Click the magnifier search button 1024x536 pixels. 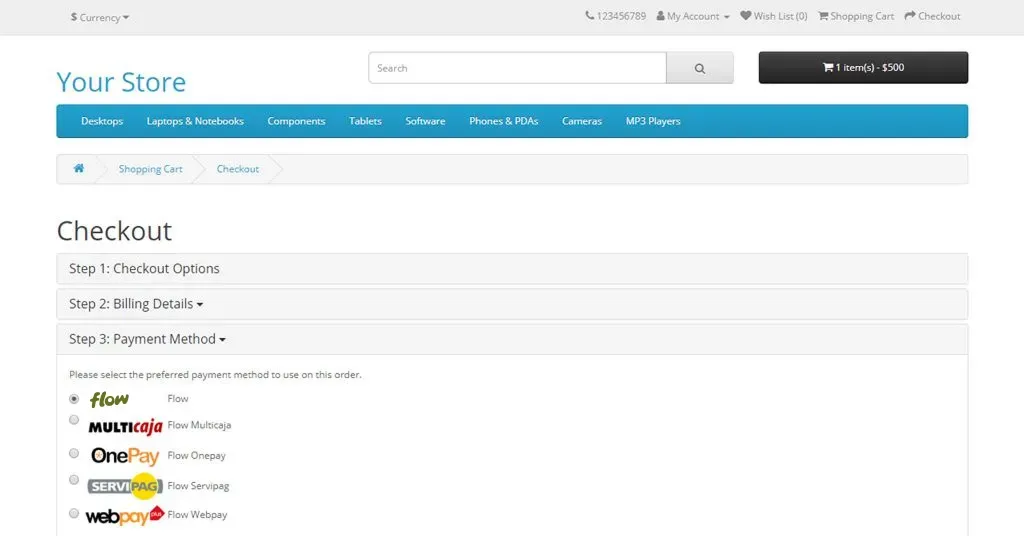click(699, 68)
